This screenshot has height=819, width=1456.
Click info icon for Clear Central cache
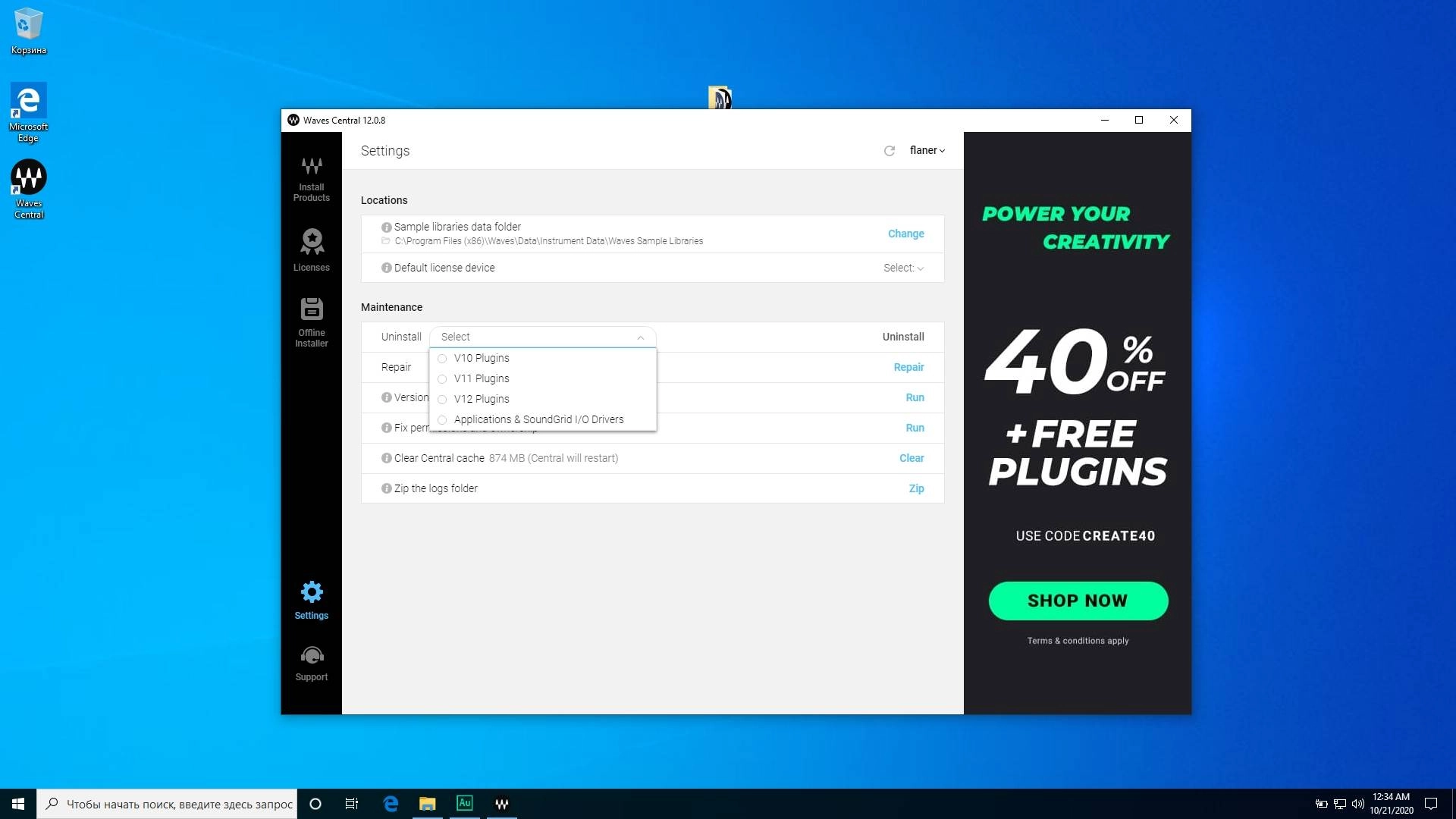tap(386, 458)
